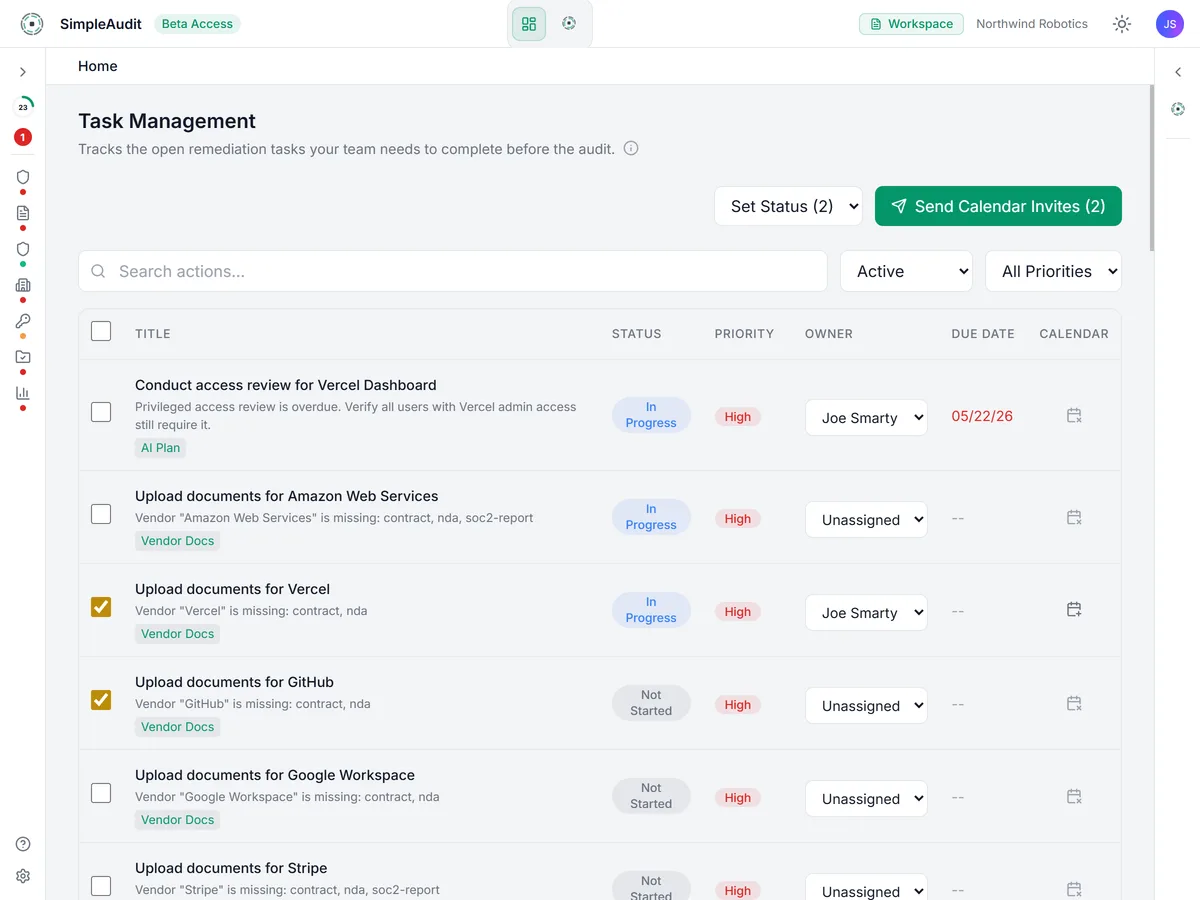Click the In Progress status for Vercel Dashboard

[651, 415]
